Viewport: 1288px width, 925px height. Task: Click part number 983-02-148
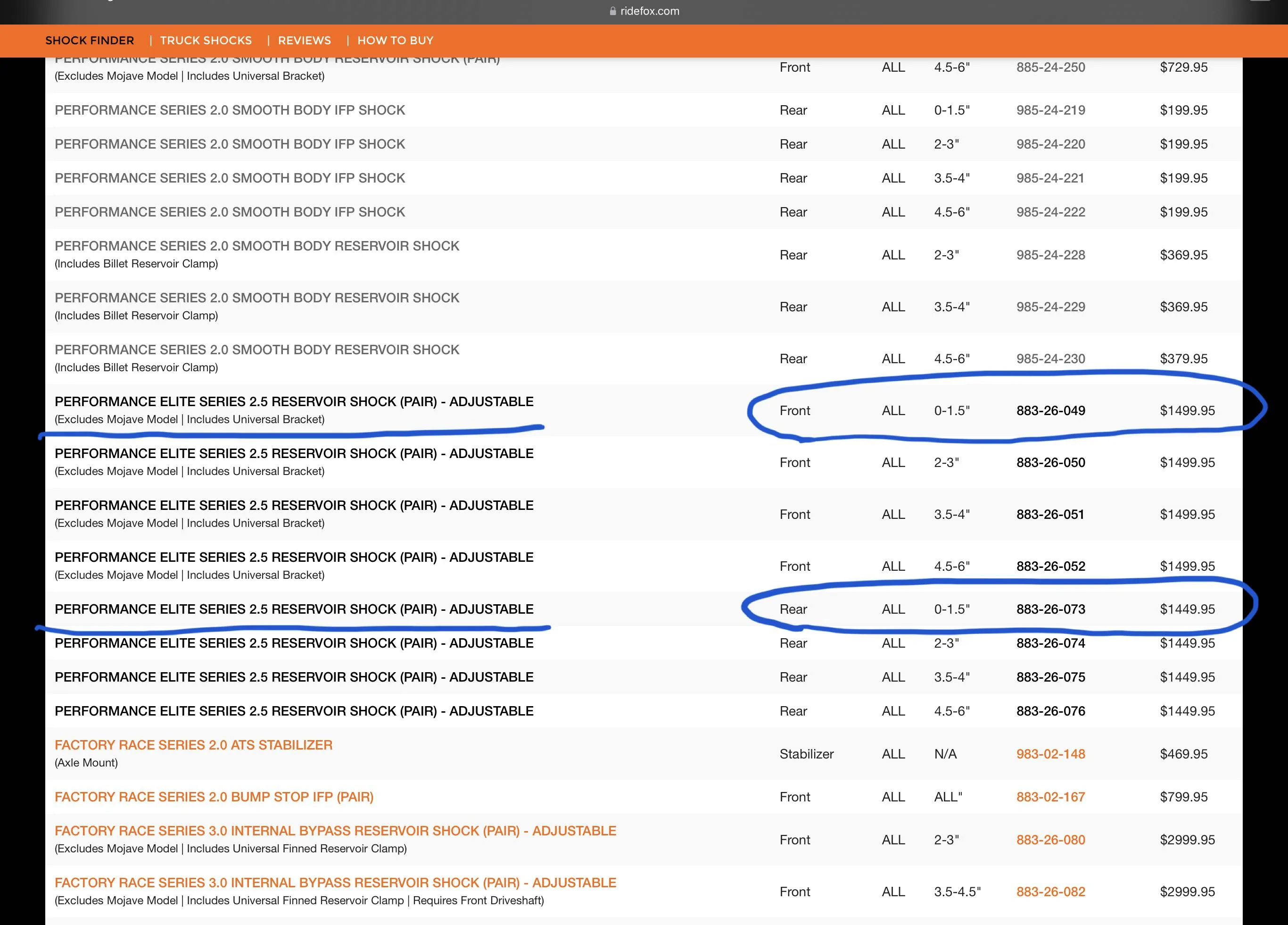[1050, 754]
